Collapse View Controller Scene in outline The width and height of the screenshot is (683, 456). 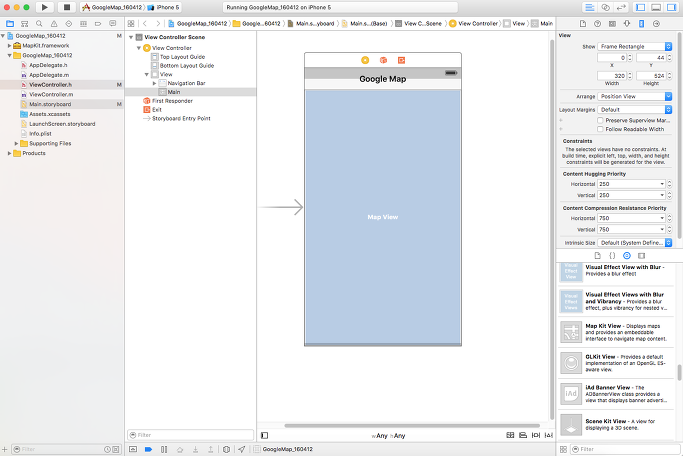coord(131,37)
